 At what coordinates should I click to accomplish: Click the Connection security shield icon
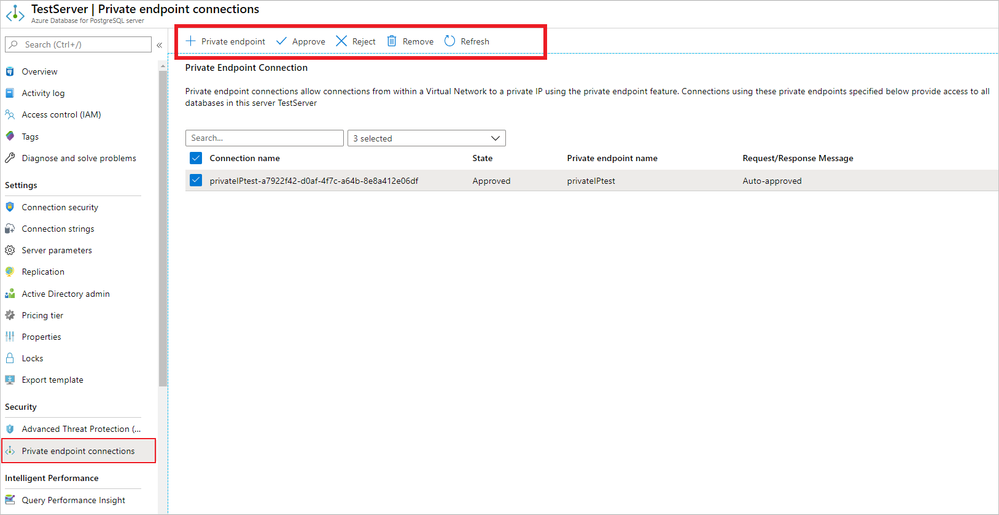[10, 207]
